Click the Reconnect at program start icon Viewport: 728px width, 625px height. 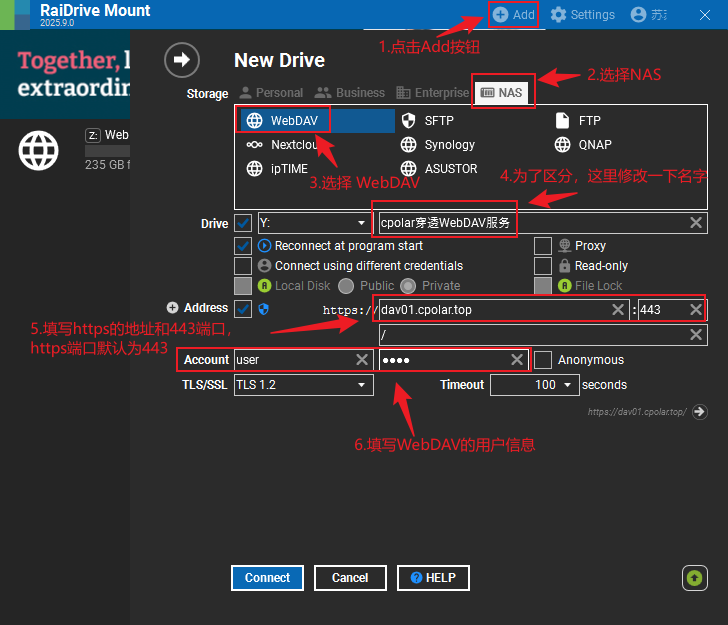[264, 246]
